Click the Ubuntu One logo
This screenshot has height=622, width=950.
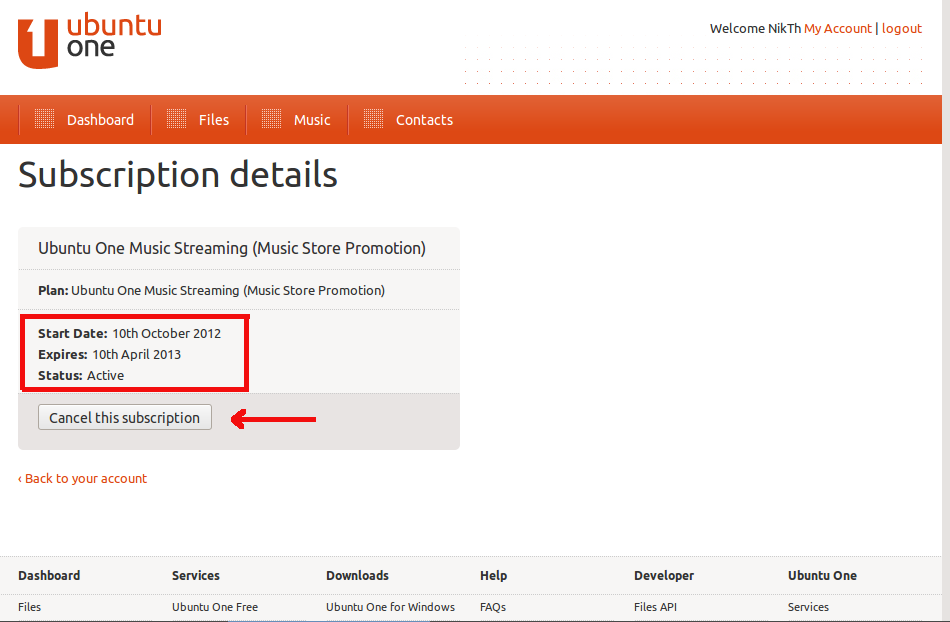tap(89, 42)
